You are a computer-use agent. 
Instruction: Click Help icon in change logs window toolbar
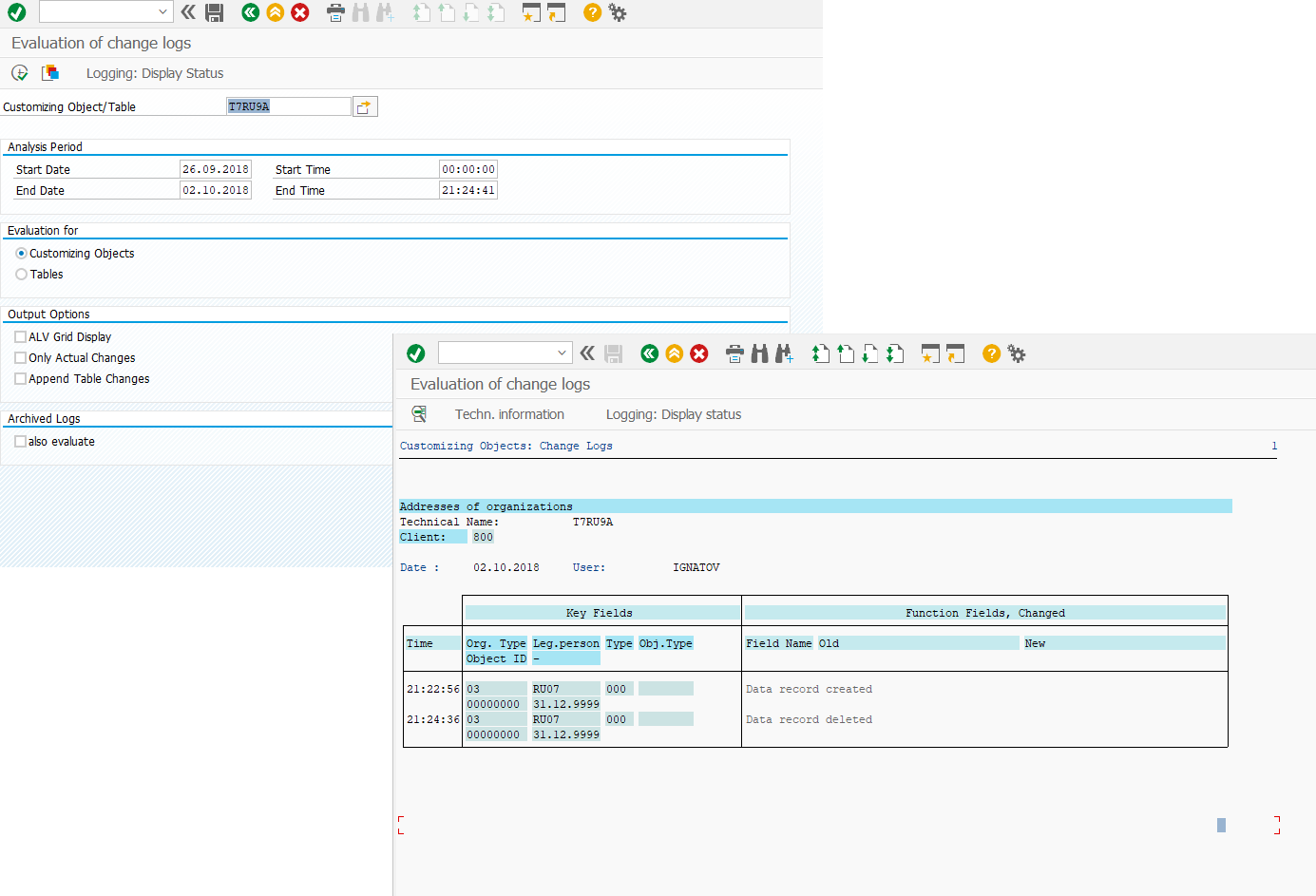tap(991, 353)
